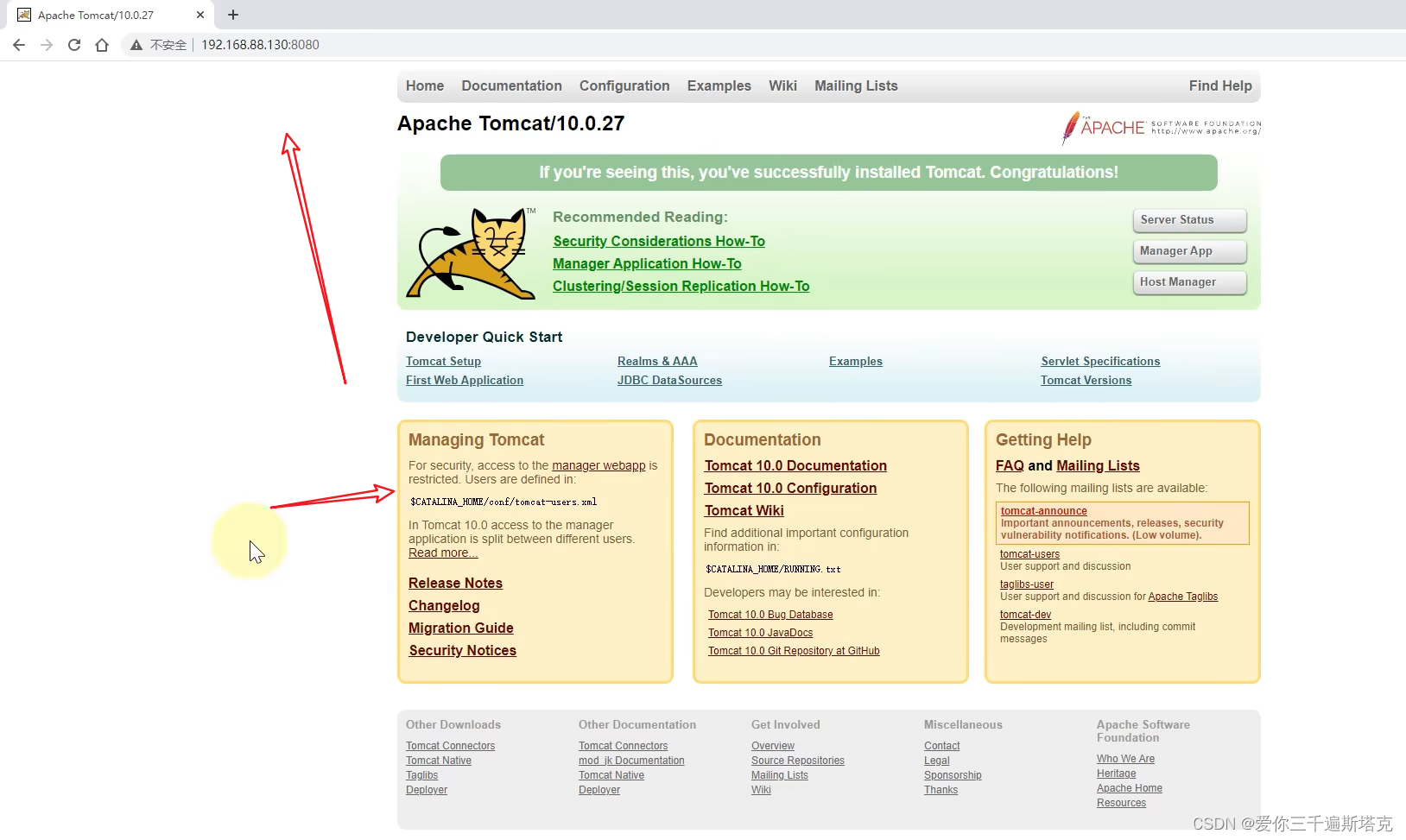Open the Security Notices link

pos(462,651)
